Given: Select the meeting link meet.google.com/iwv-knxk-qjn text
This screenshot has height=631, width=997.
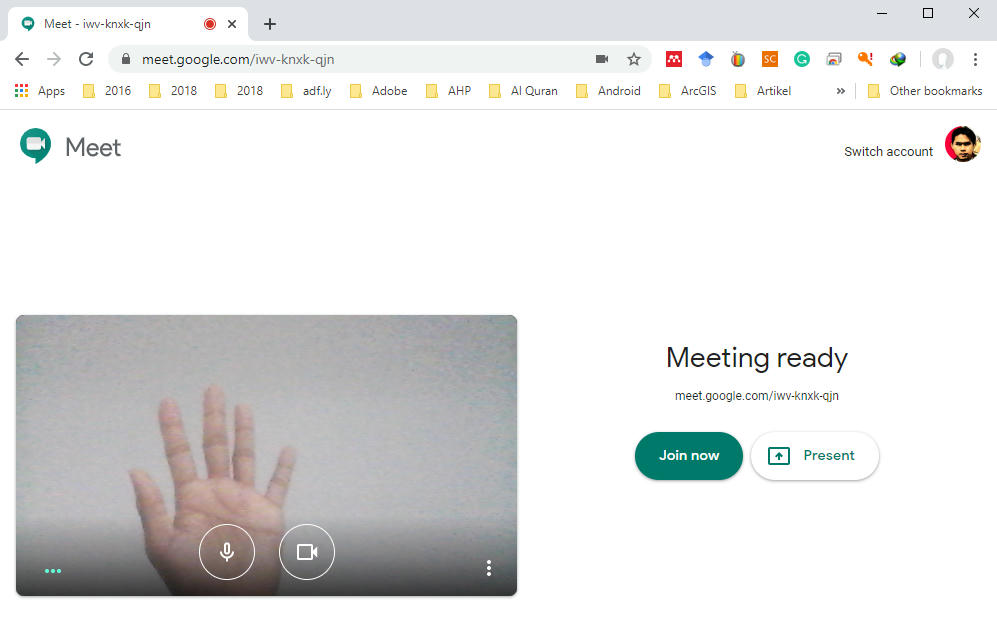Looking at the screenshot, I should 757,396.
